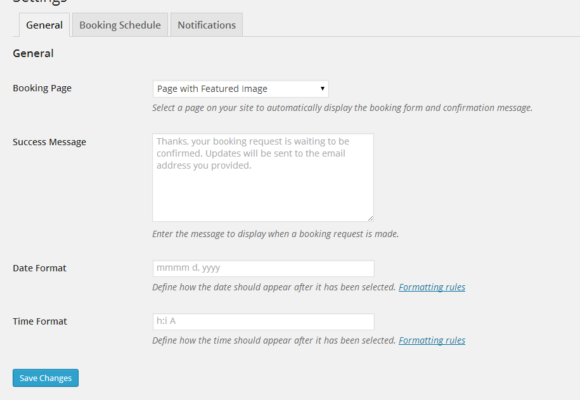Screen dimensions: 580x400
Task: Focus the Success Message text area
Action: (x=263, y=178)
